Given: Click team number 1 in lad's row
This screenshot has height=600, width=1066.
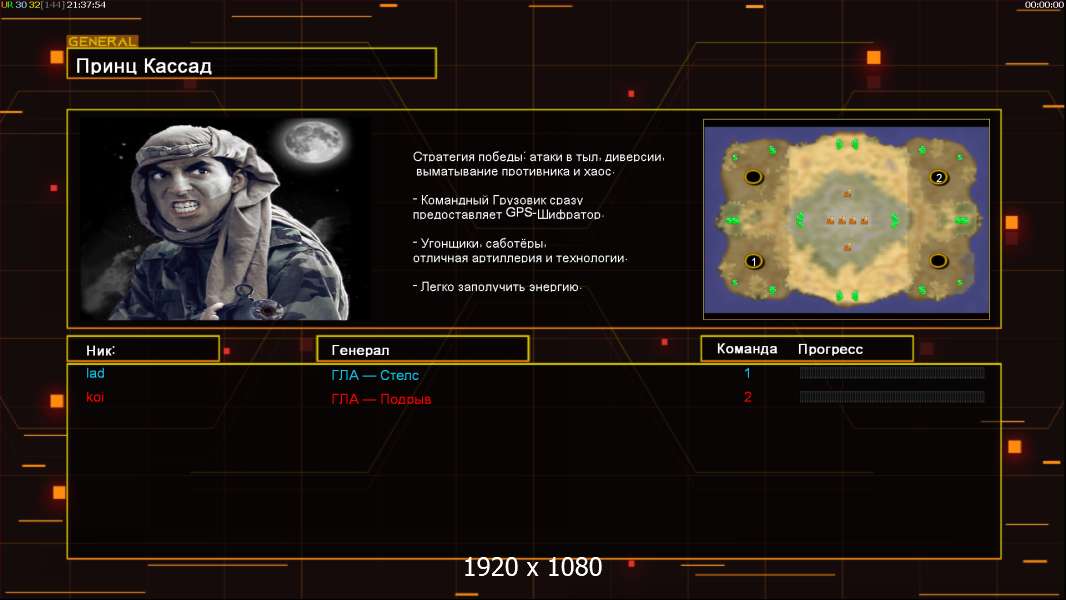Looking at the screenshot, I should coord(747,373).
